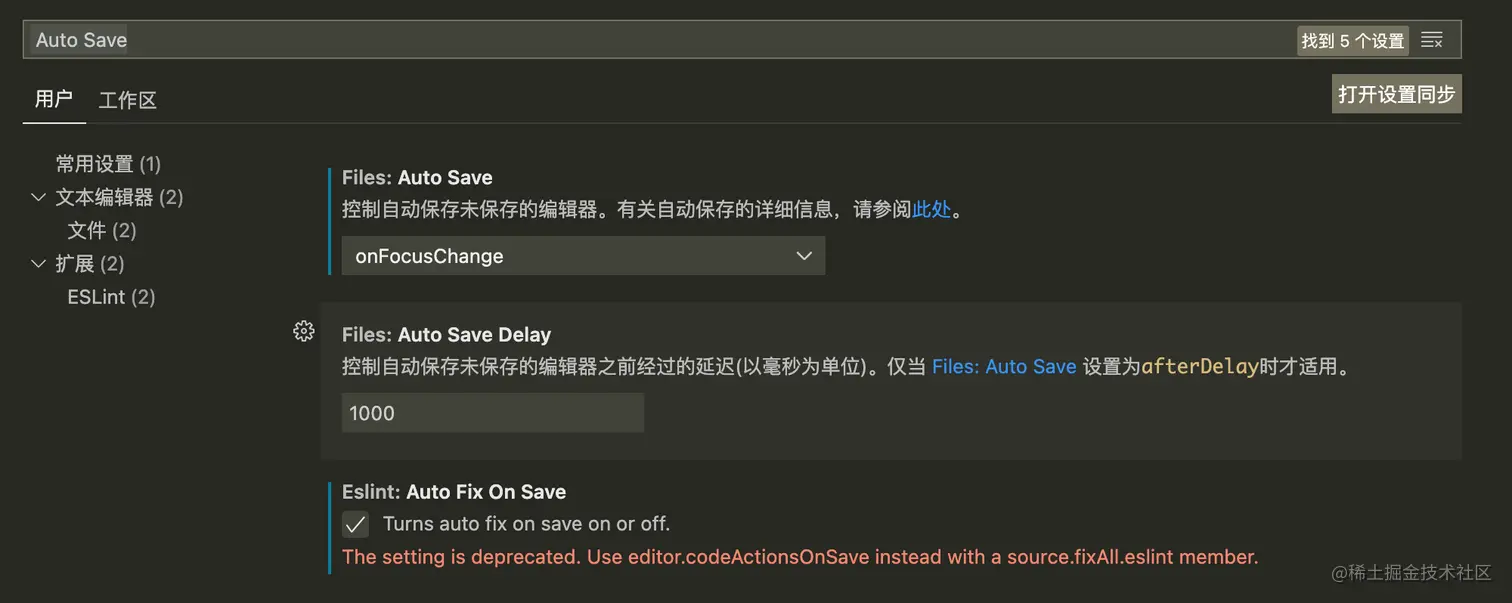
Task: Collapse the 文本编辑器 tree chevron
Action: [x=39, y=197]
